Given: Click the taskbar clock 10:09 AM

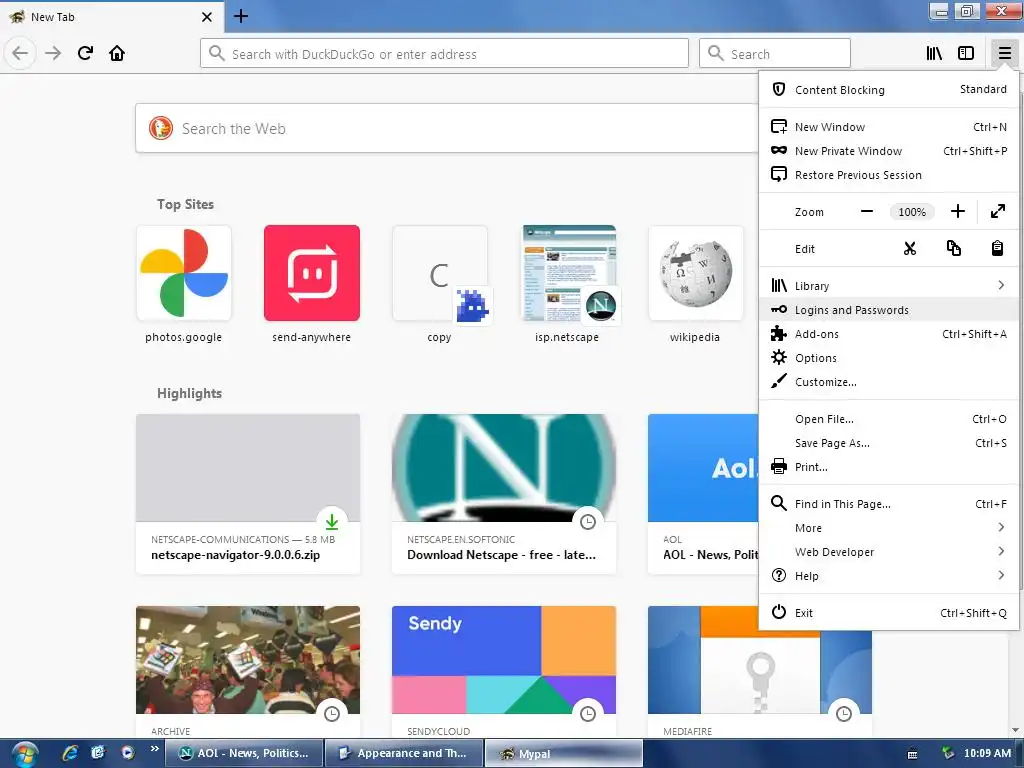Looking at the screenshot, I should pos(987,753).
